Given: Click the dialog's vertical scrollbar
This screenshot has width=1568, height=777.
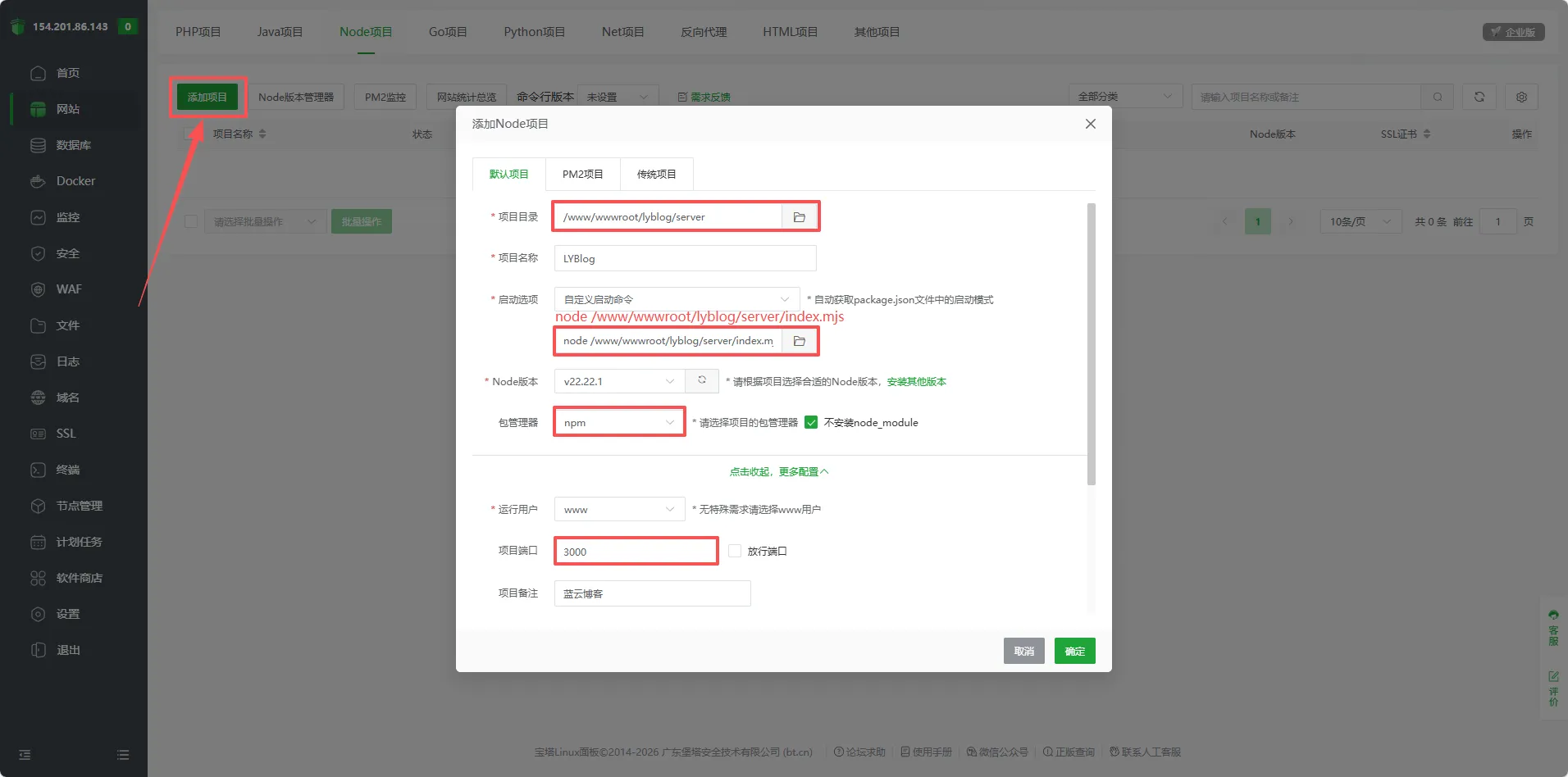Looking at the screenshot, I should point(1091,344).
